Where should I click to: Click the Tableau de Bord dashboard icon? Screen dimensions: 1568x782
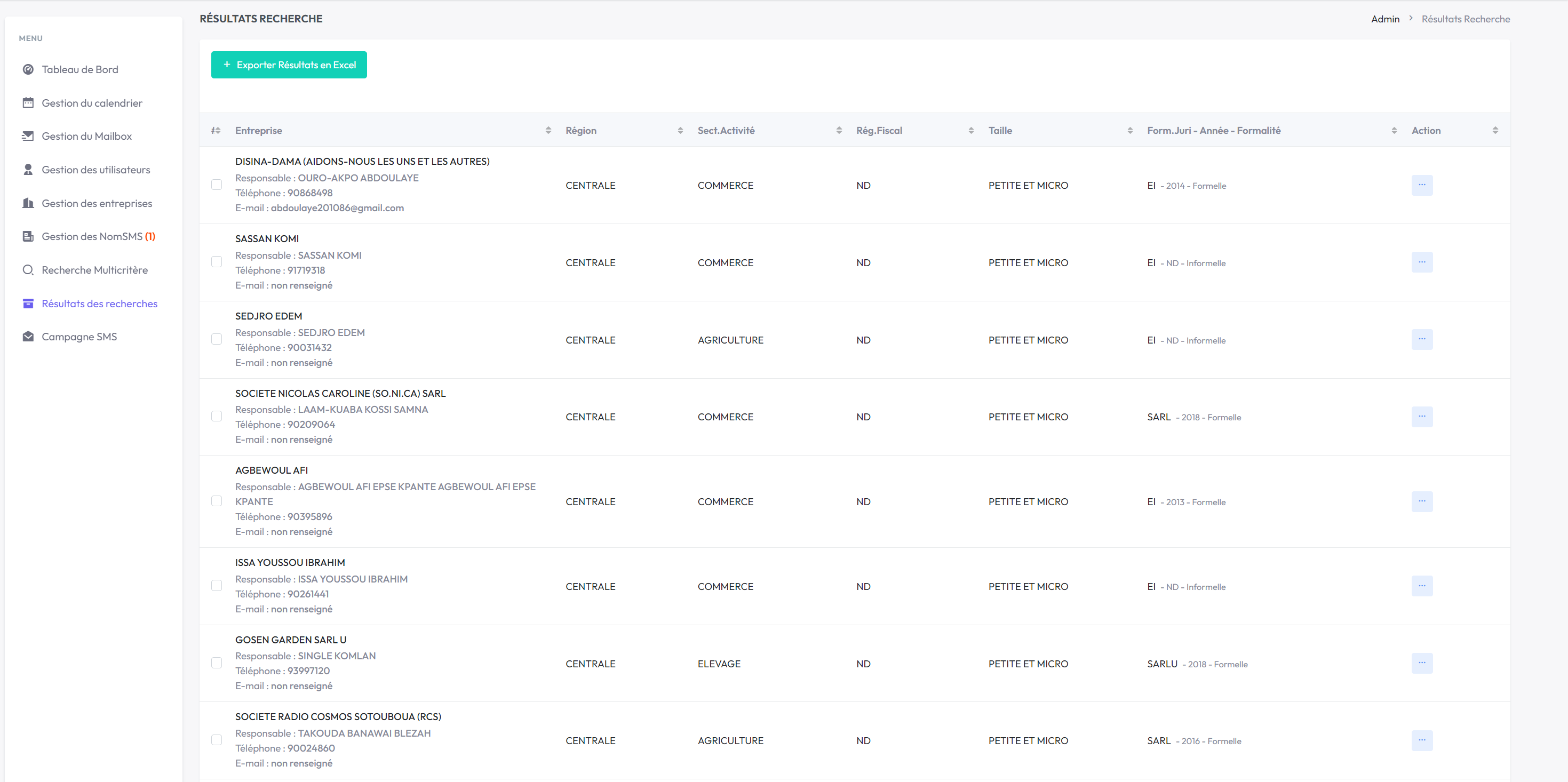click(x=28, y=69)
